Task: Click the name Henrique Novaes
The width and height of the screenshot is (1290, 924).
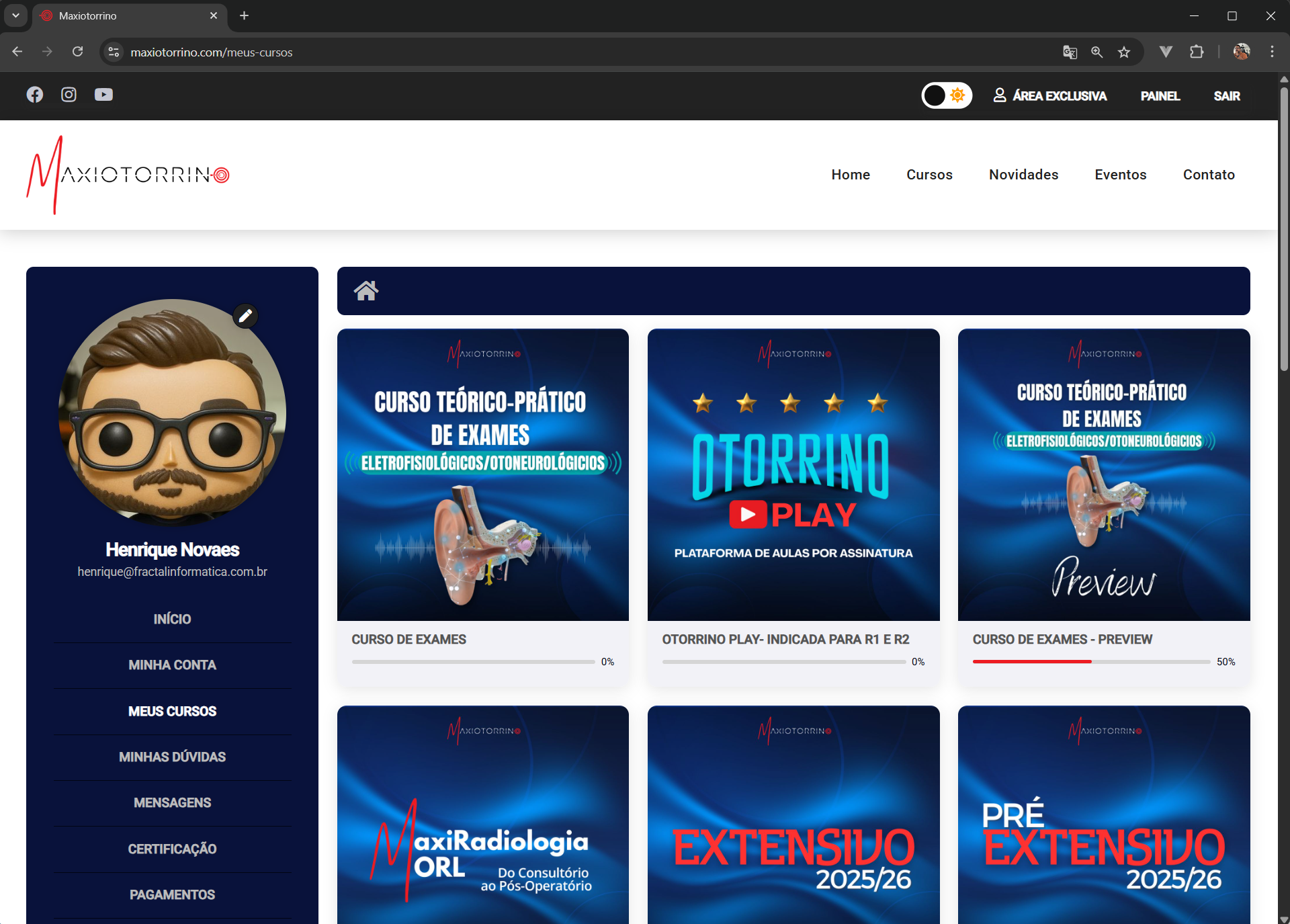Action: [x=173, y=550]
